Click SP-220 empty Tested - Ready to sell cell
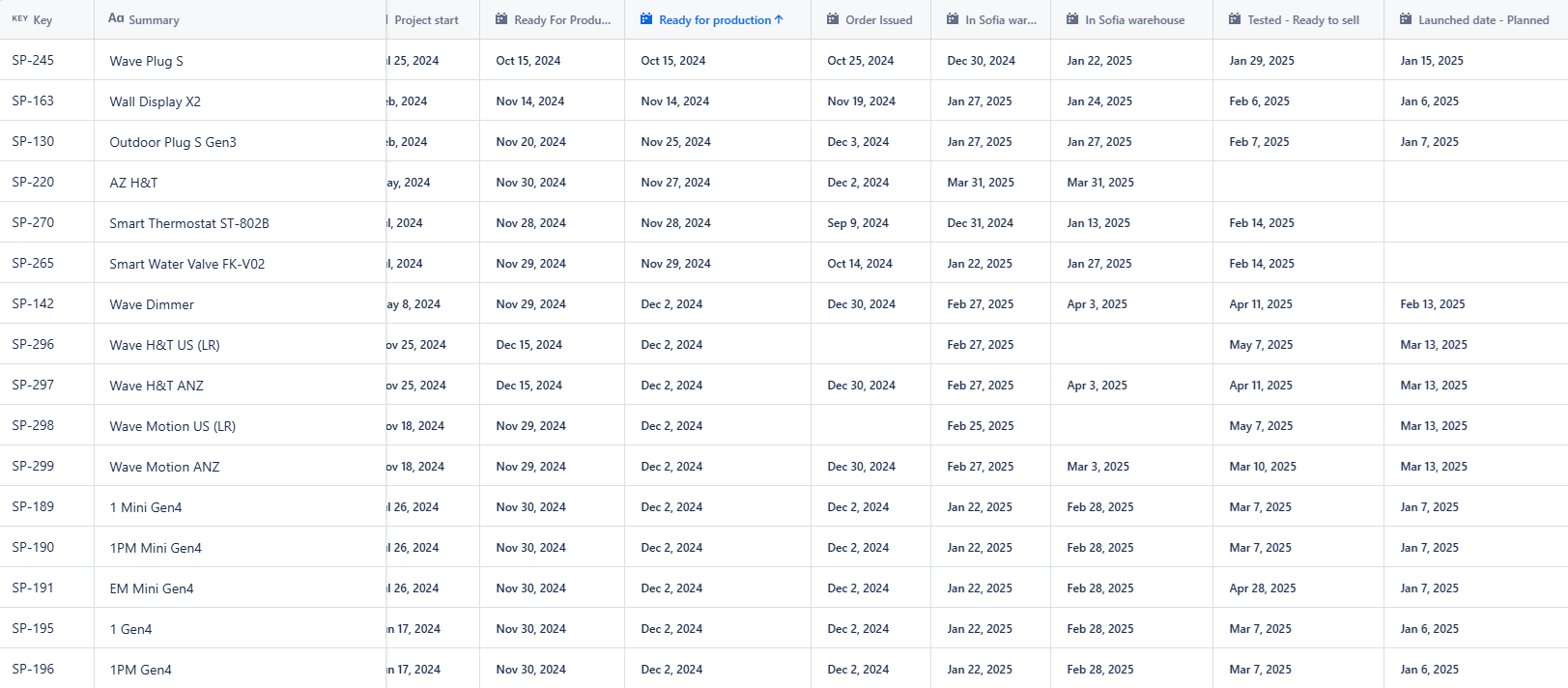The height and width of the screenshot is (688, 1568). coord(1298,182)
